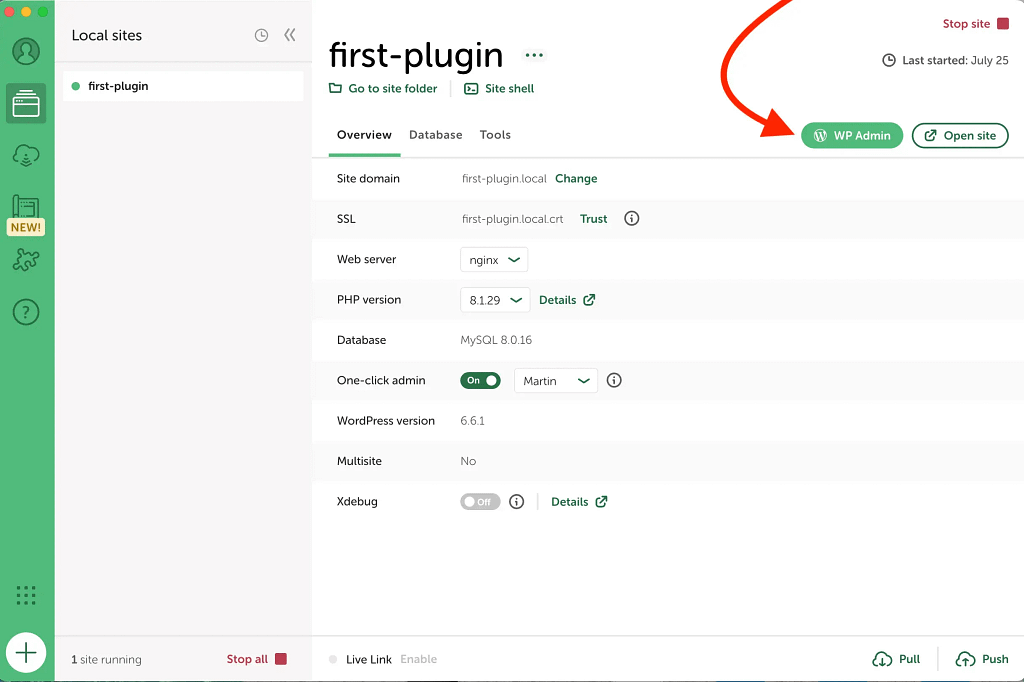Viewport: 1024px width, 682px height.
Task: Click the Pull button
Action: click(896, 659)
